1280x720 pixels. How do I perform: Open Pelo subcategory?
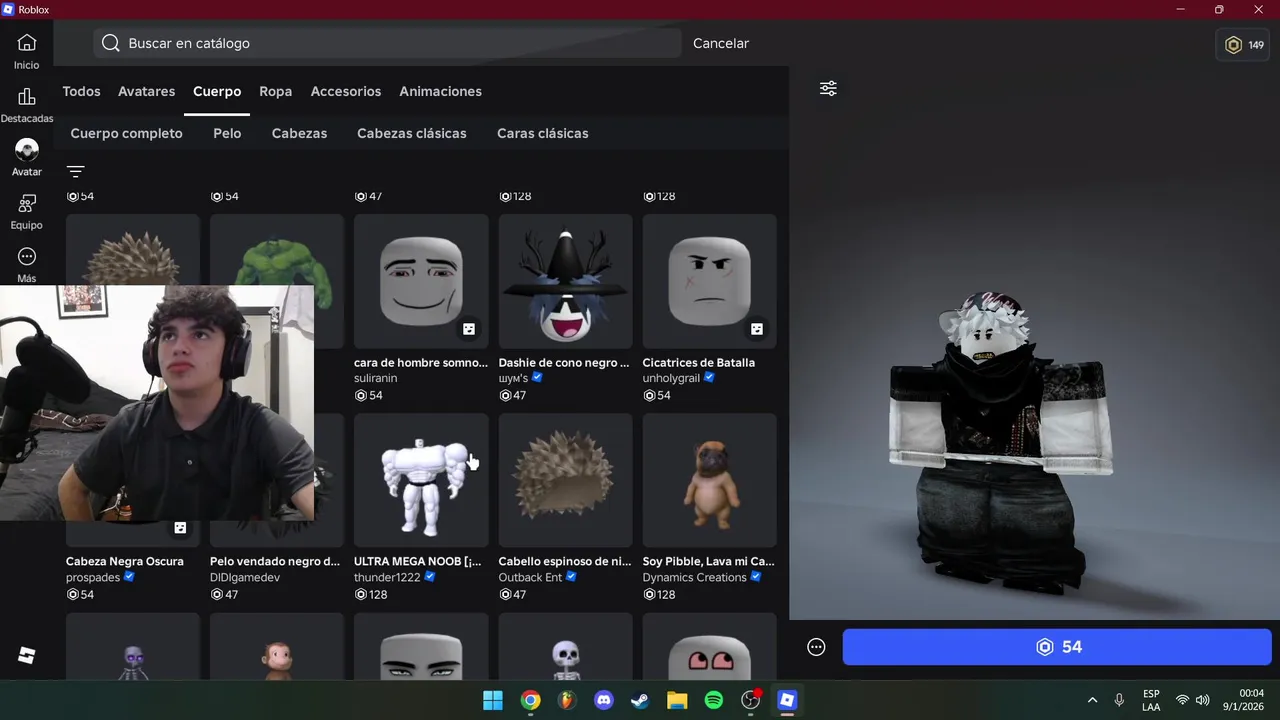pyautogui.click(x=227, y=133)
